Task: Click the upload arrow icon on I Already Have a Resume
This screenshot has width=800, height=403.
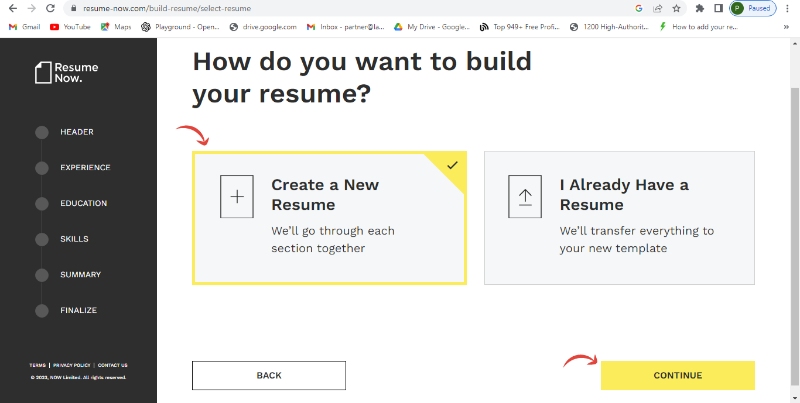Action: click(525, 196)
